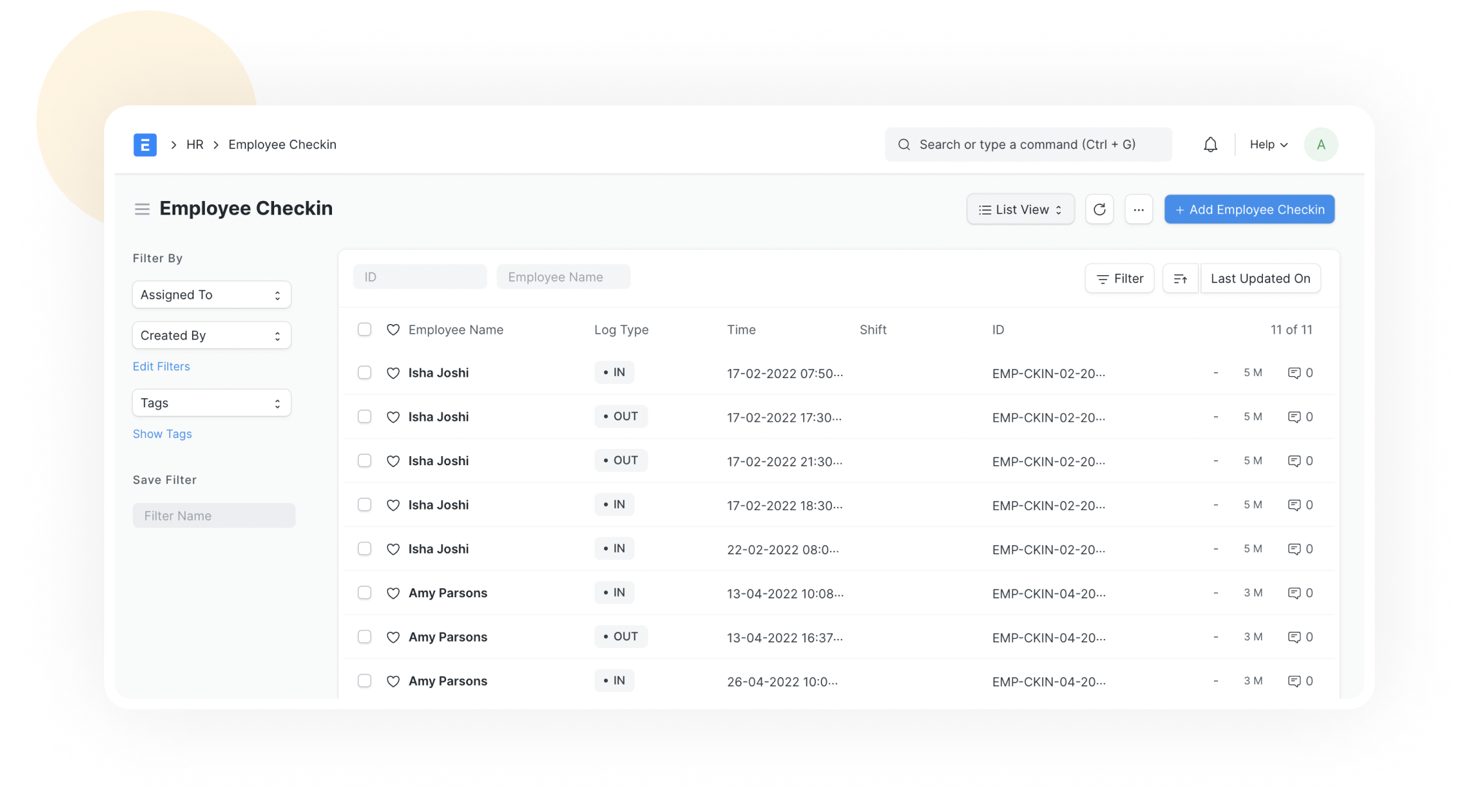Open comments on Amy Parsons 16:37 row

coord(1300,637)
